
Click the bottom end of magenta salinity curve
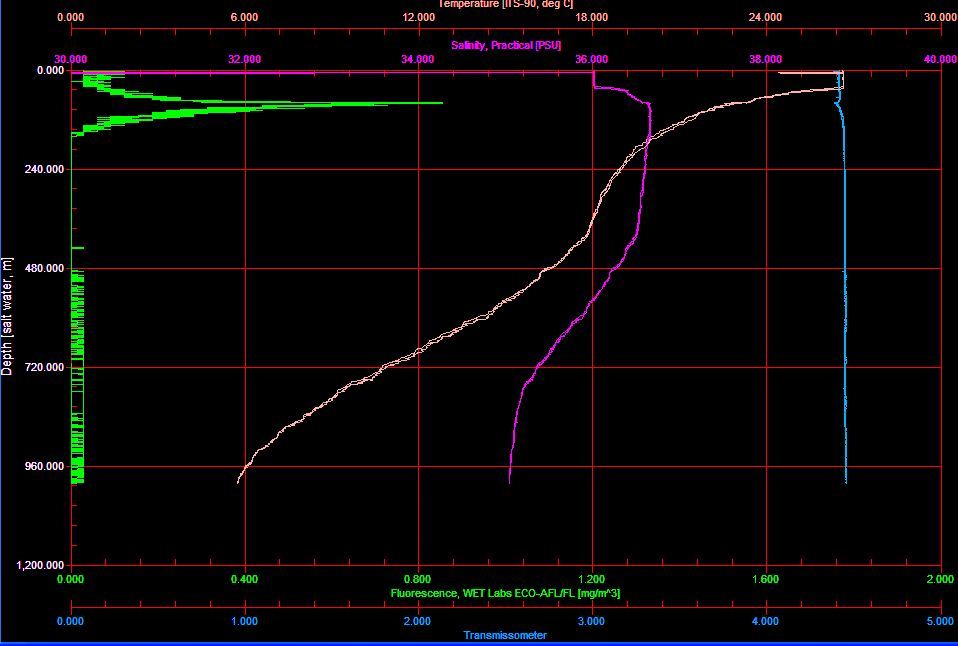[509, 482]
